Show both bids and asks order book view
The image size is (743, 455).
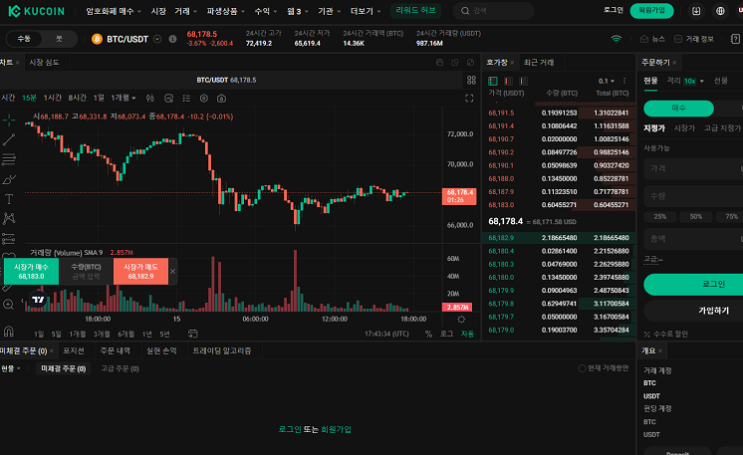tap(493, 81)
